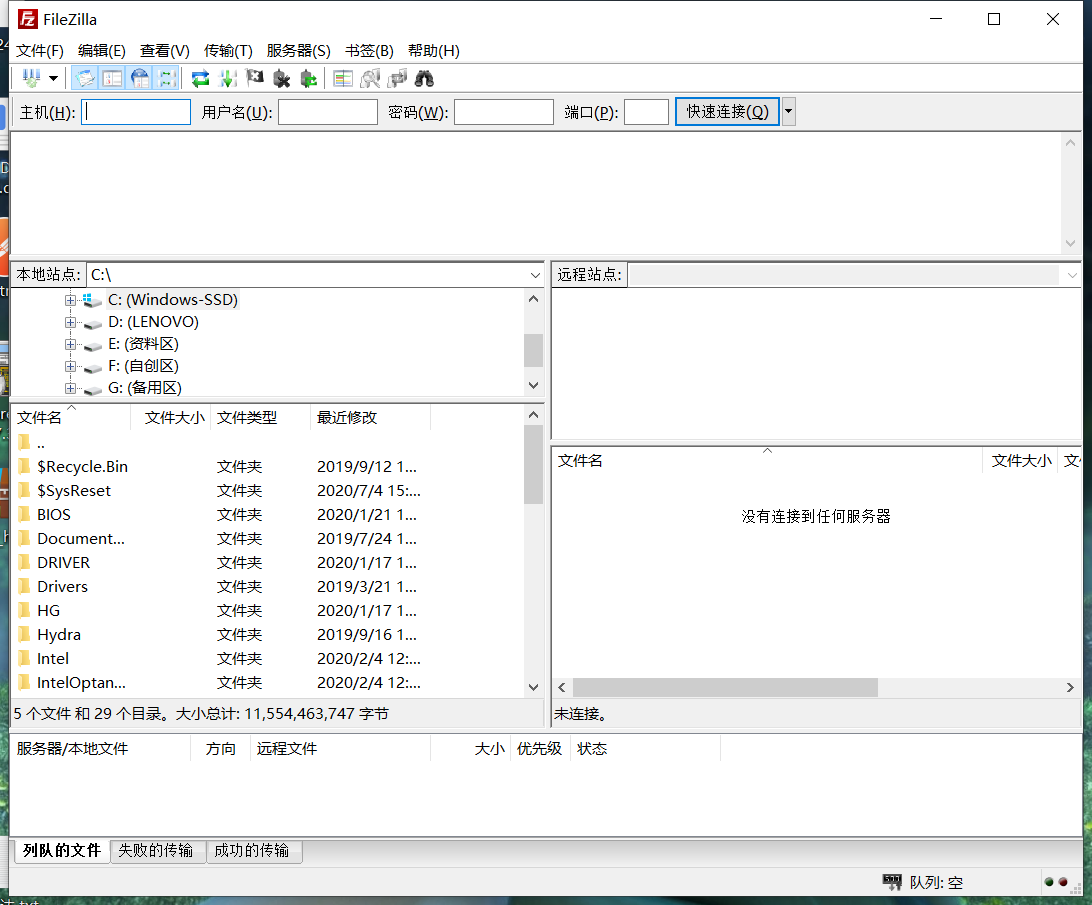The image size is (1092, 905).
Task: Focus the 密码 password field
Action: coord(504,112)
